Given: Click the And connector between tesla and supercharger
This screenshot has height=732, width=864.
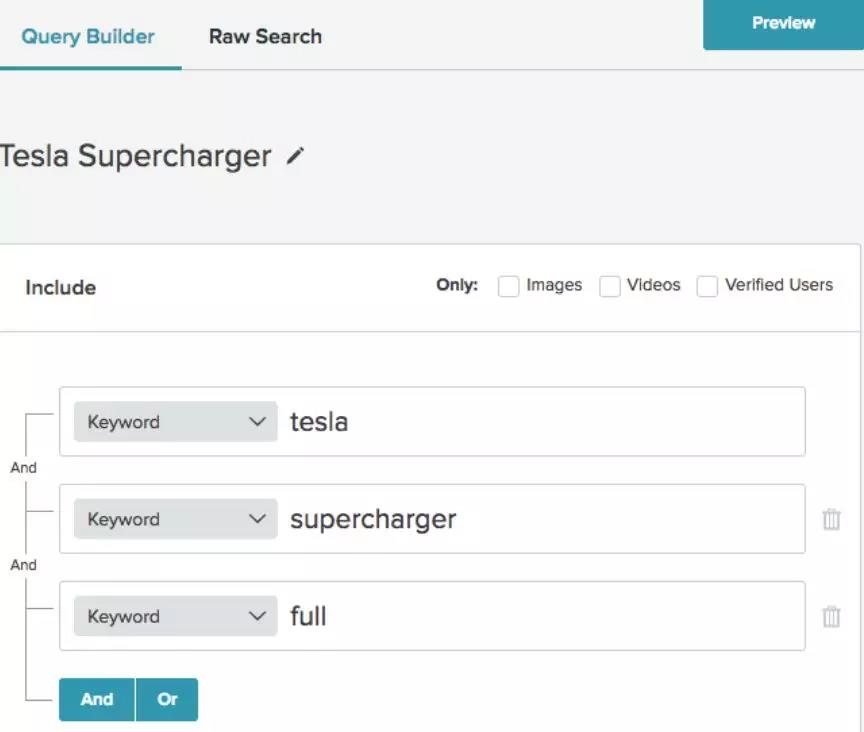Looking at the screenshot, I should (x=23, y=468).
